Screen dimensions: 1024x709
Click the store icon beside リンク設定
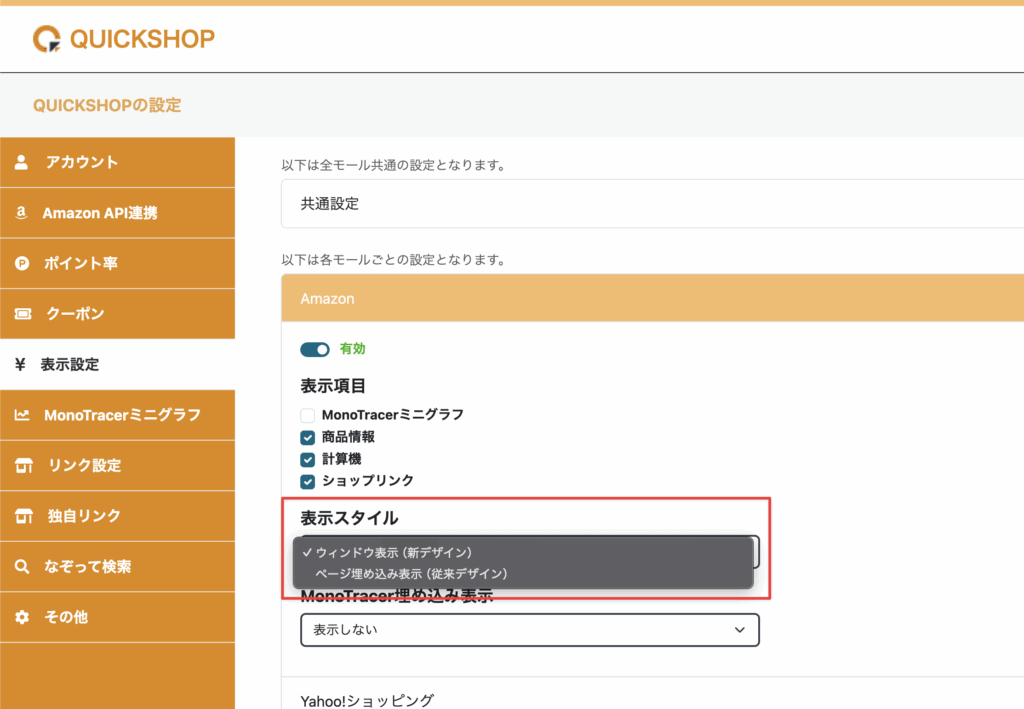click(x=24, y=465)
